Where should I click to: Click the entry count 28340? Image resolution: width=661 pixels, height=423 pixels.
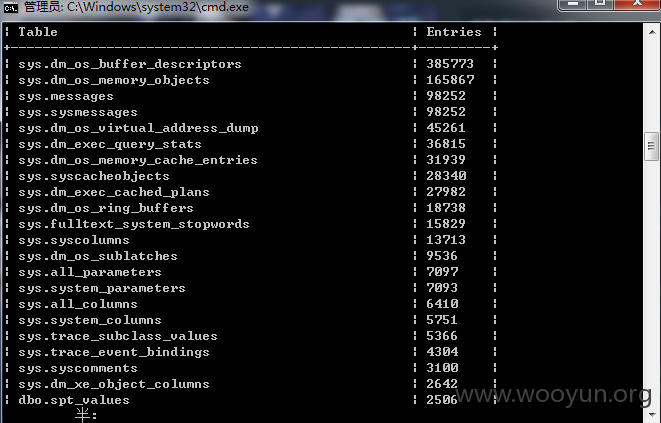tap(446, 176)
